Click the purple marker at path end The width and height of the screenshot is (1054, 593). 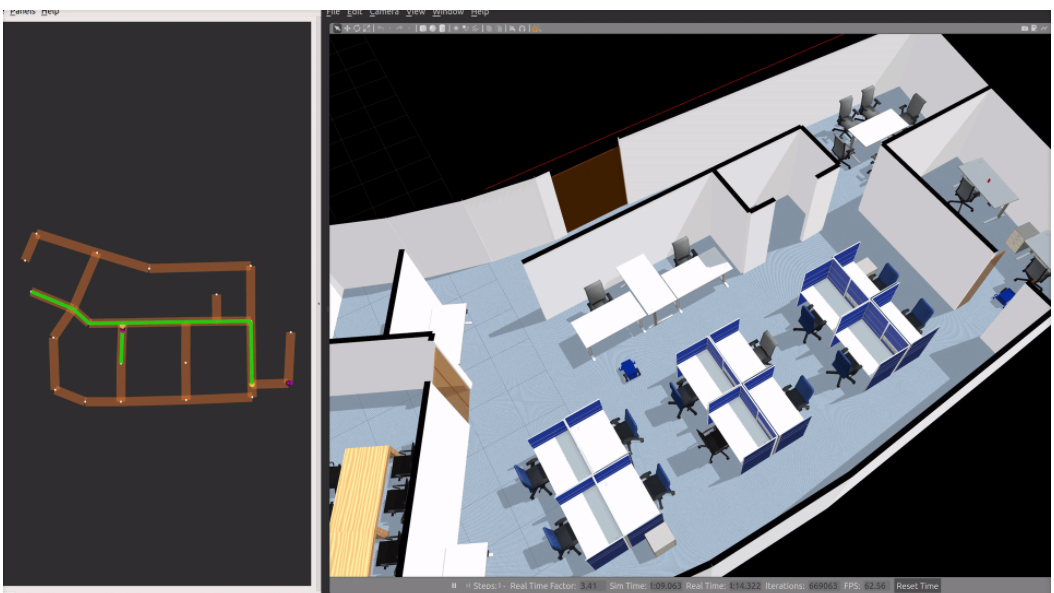[289, 383]
